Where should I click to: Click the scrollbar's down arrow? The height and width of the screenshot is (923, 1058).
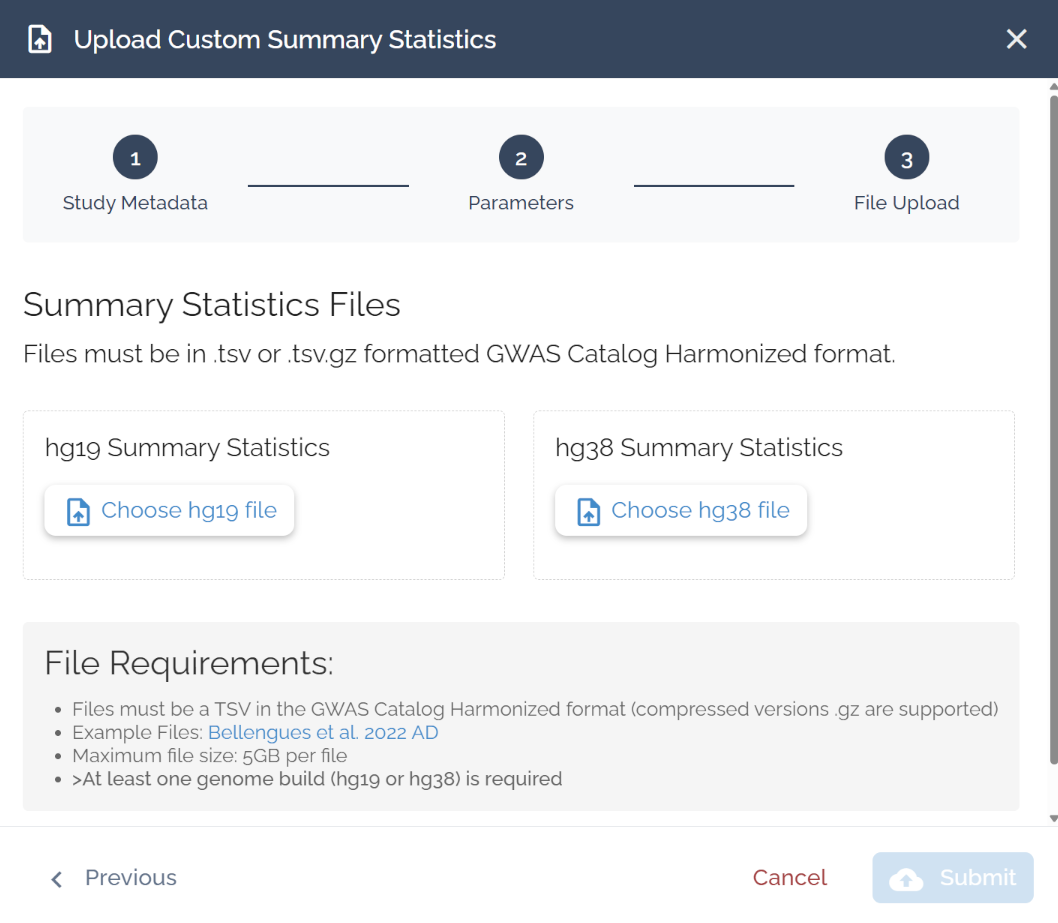[1052, 819]
